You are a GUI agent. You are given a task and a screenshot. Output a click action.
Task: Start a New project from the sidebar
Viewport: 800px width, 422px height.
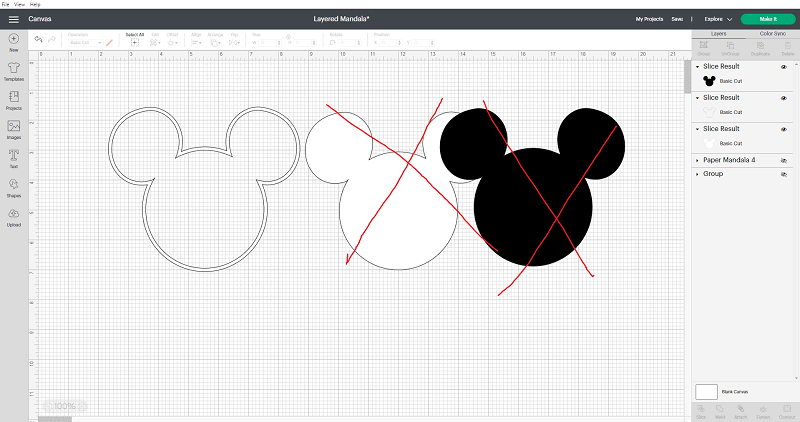(x=14, y=42)
